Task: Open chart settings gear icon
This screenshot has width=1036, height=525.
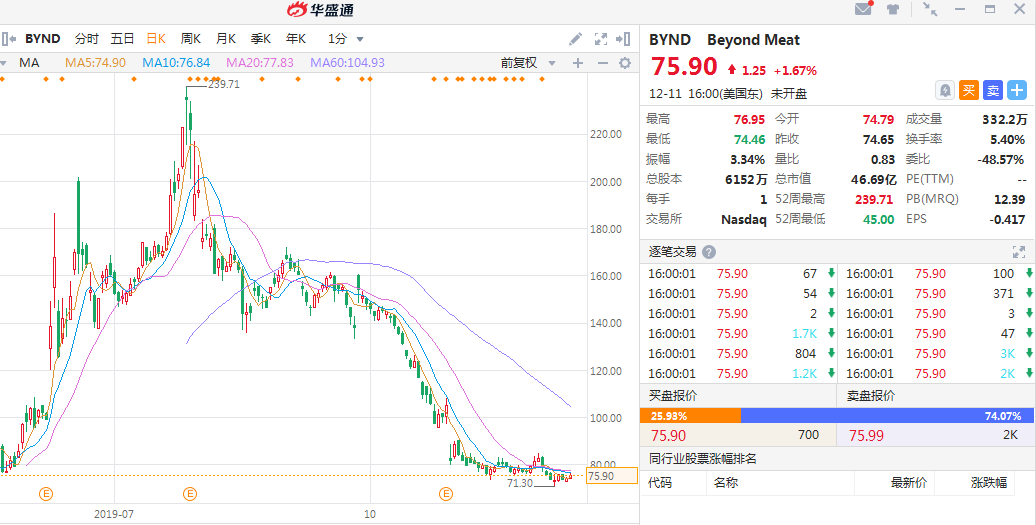Action: pos(624,63)
